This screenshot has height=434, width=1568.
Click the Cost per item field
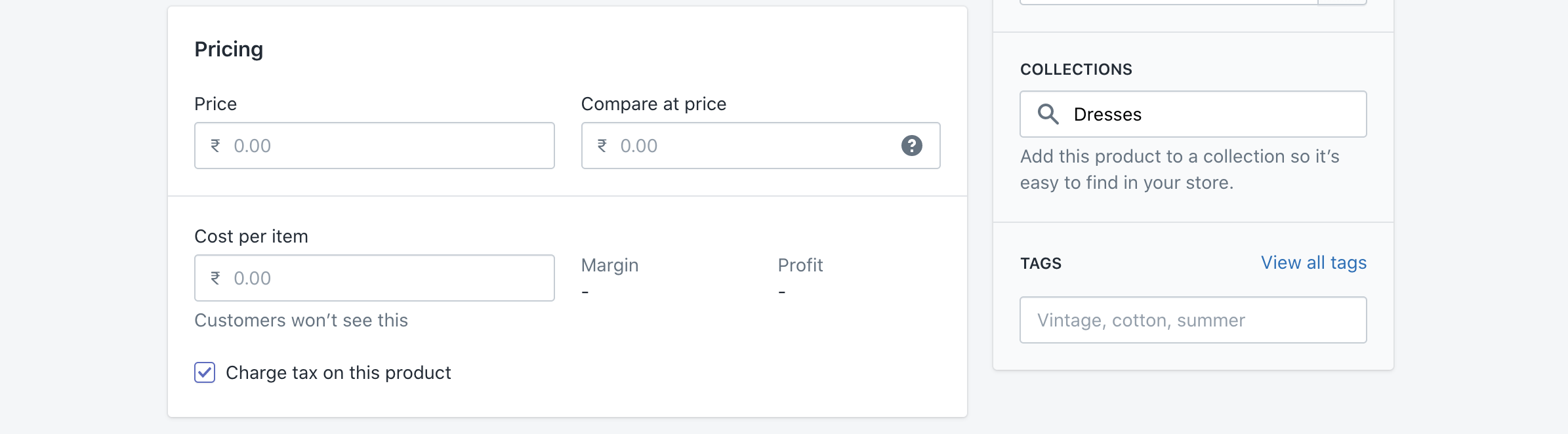374,277
